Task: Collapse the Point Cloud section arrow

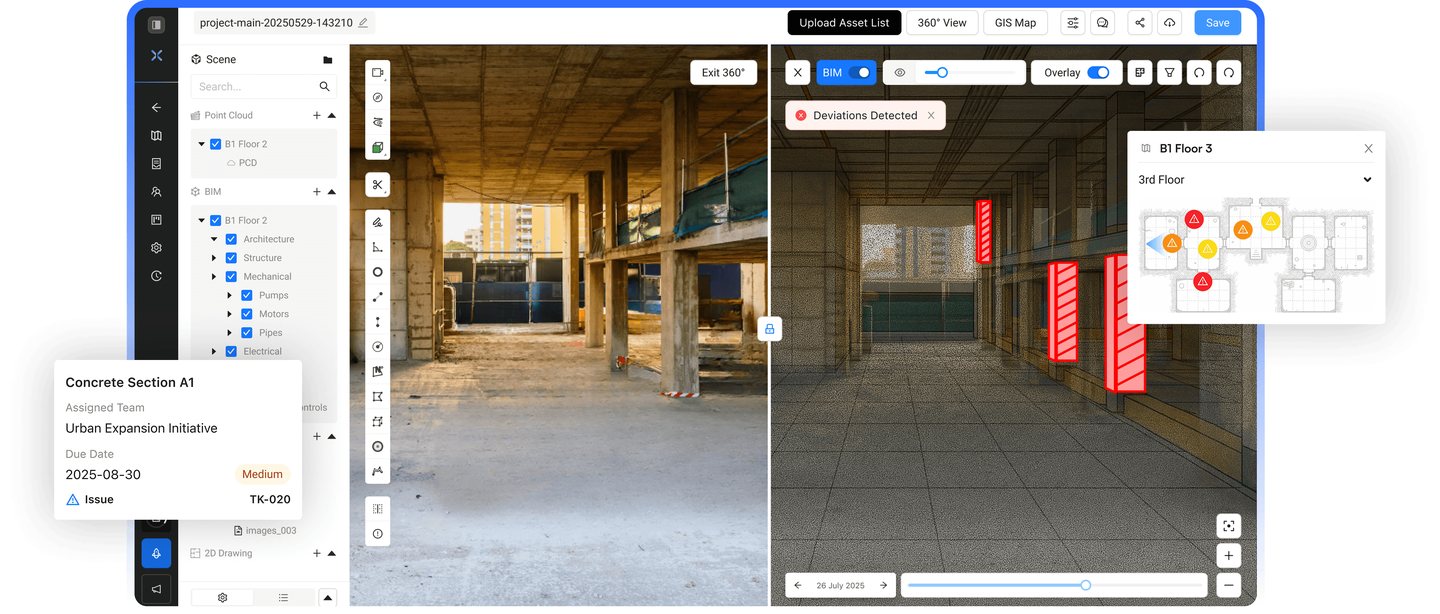Action: coord(331,115)
